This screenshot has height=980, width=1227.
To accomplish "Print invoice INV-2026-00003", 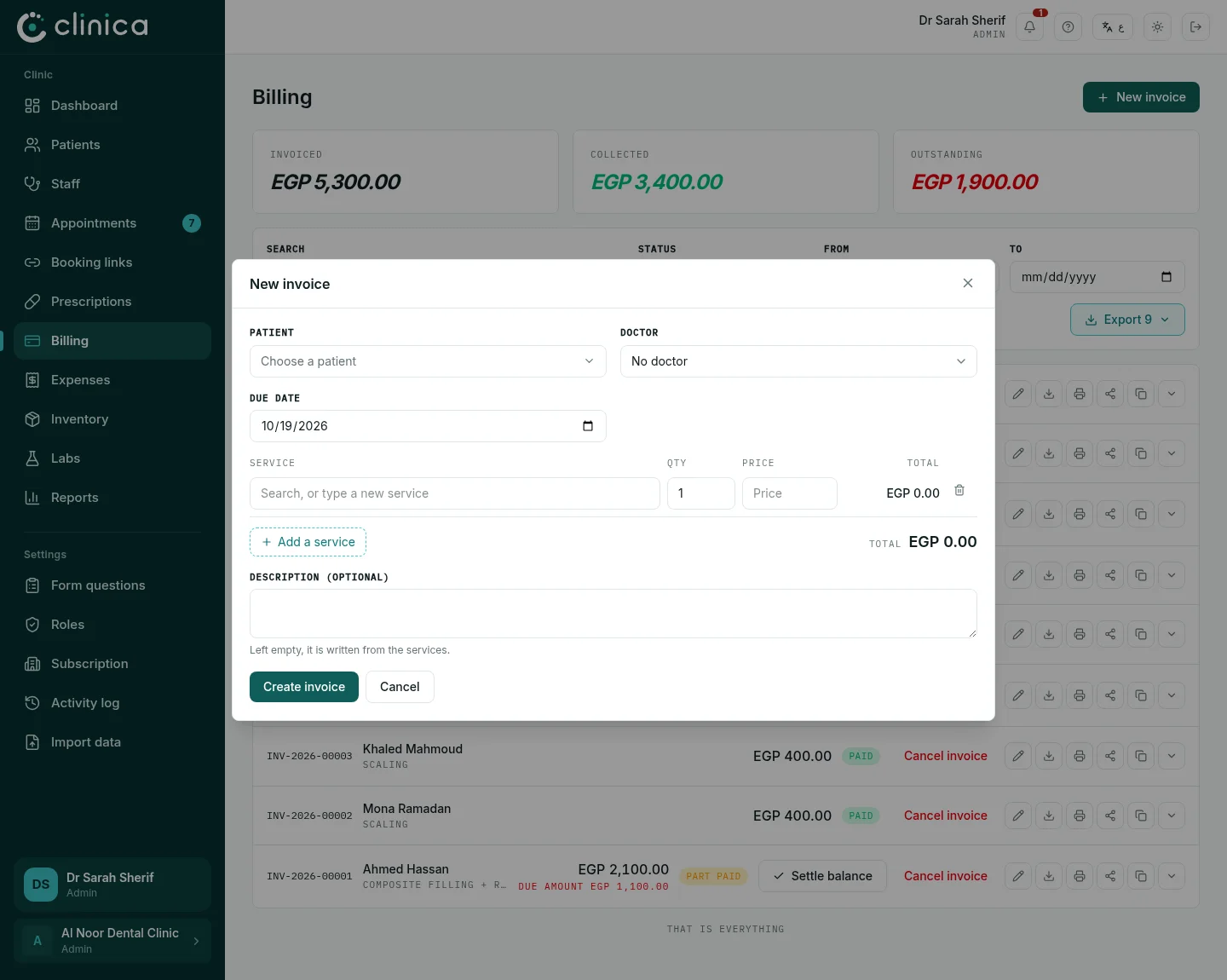I will 1080,756.
